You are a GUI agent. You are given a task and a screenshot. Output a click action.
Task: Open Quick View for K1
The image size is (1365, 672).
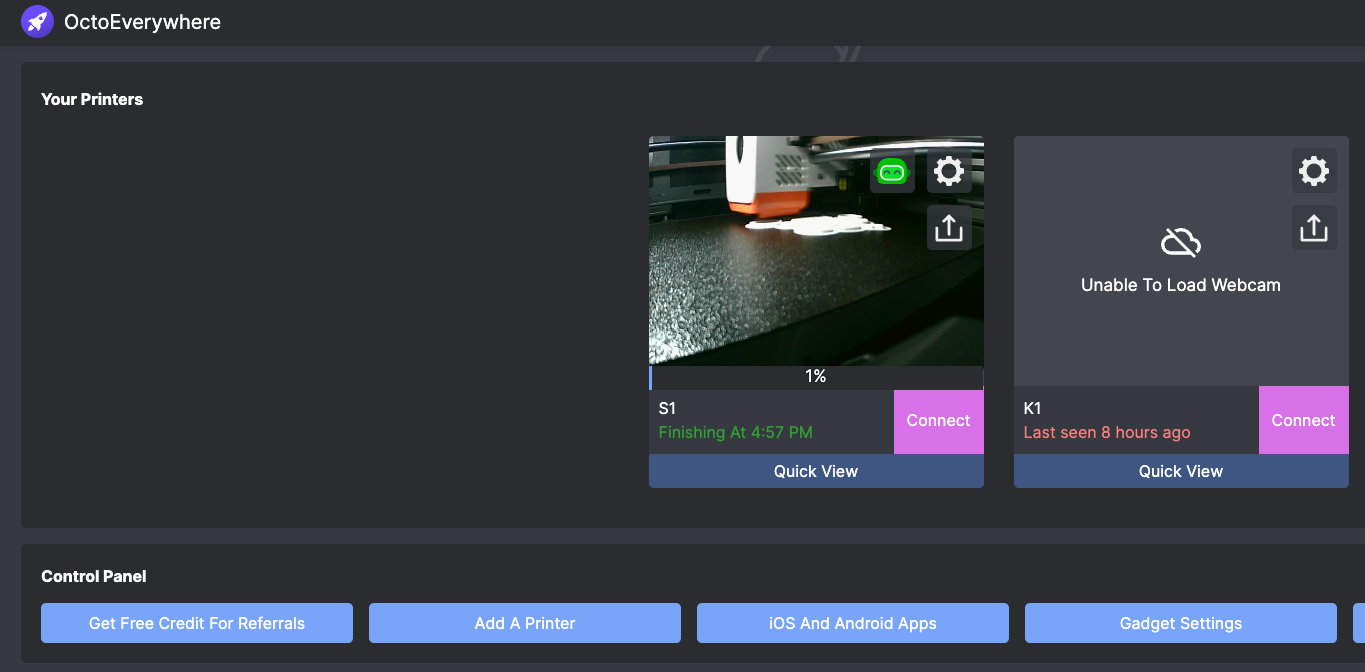[1181, 471]
